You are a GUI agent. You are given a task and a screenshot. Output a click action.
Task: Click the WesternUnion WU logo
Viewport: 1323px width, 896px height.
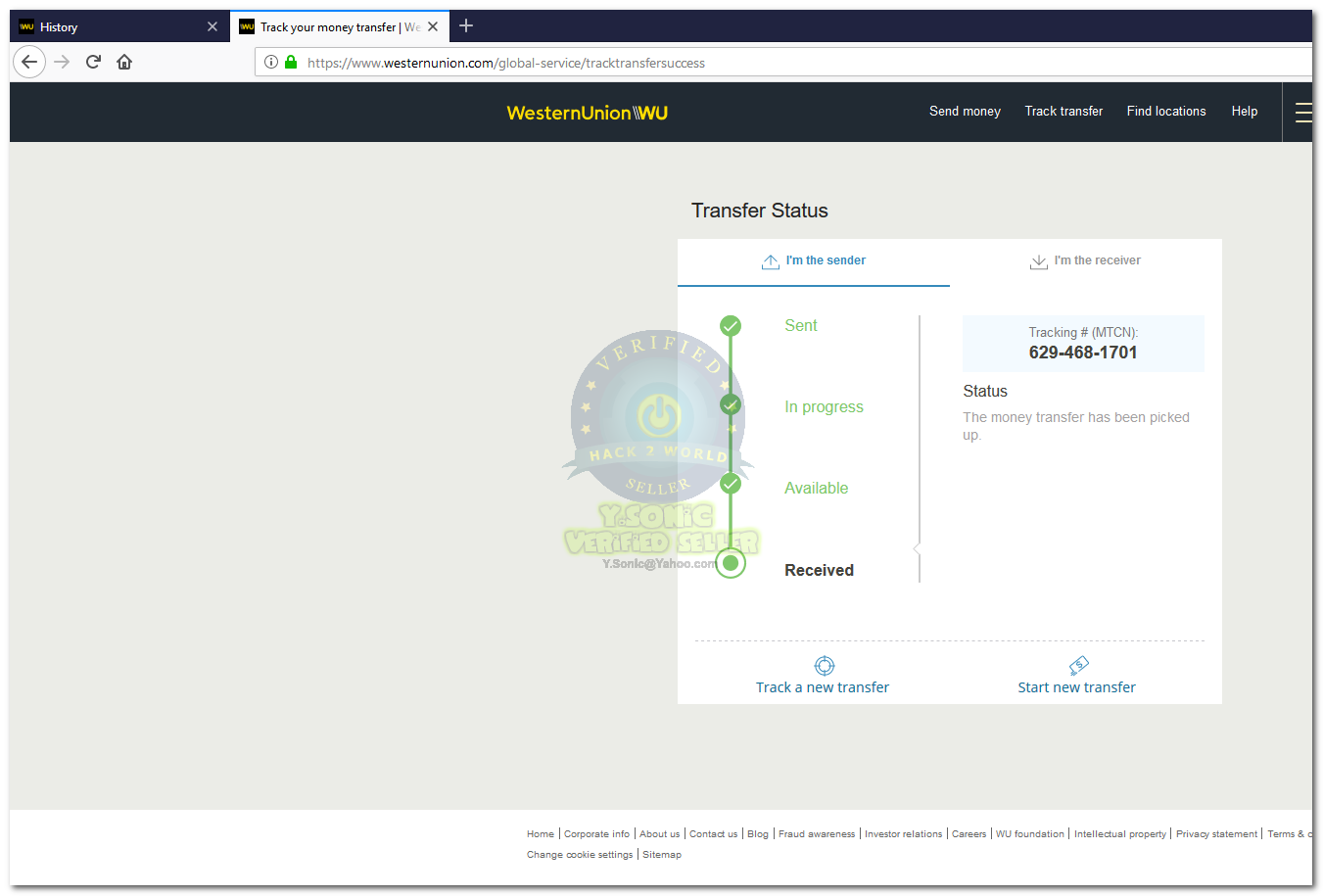click(588, 113)
